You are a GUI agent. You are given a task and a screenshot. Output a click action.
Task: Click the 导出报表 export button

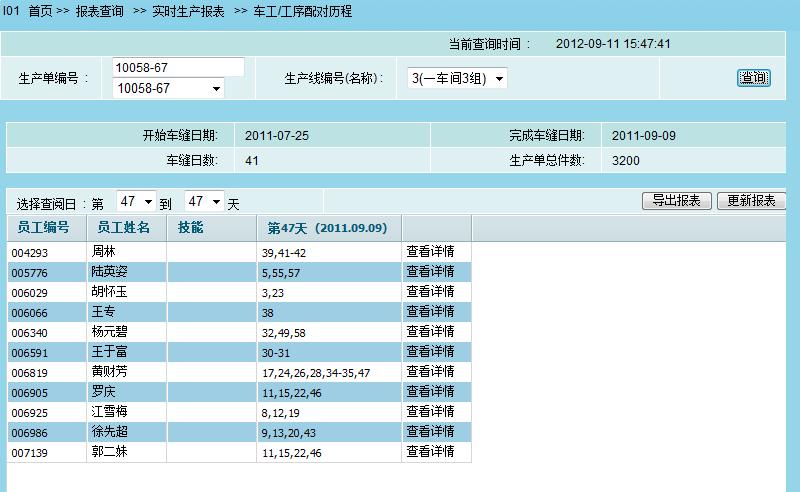point(676,201)
